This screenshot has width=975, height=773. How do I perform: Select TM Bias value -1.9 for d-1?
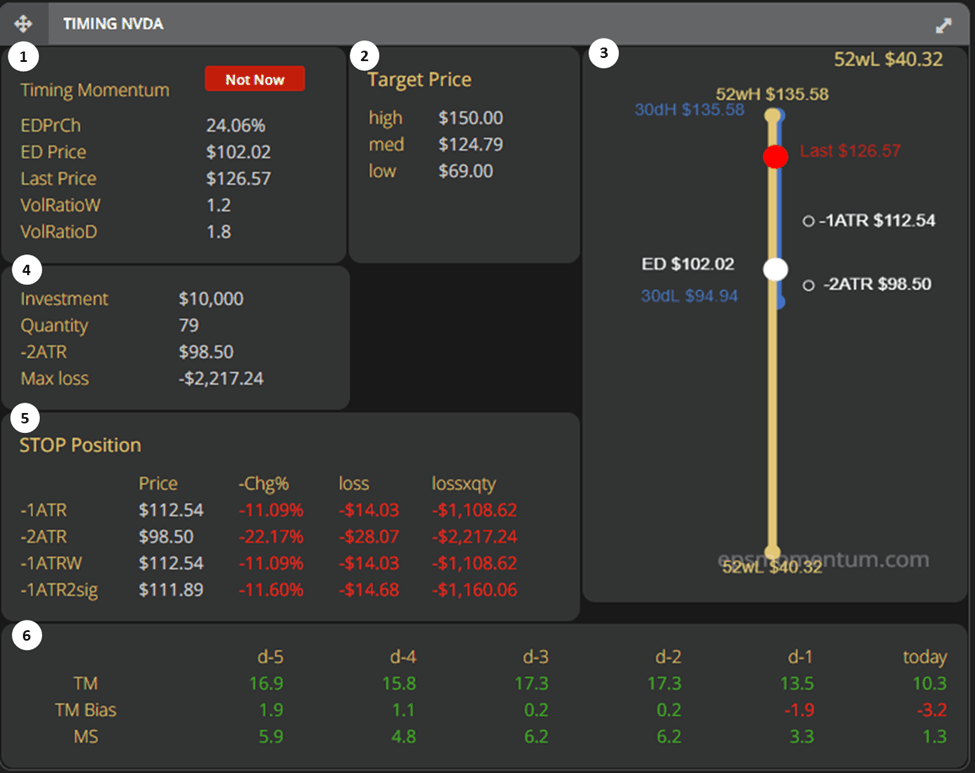click(x=799, y=710)
